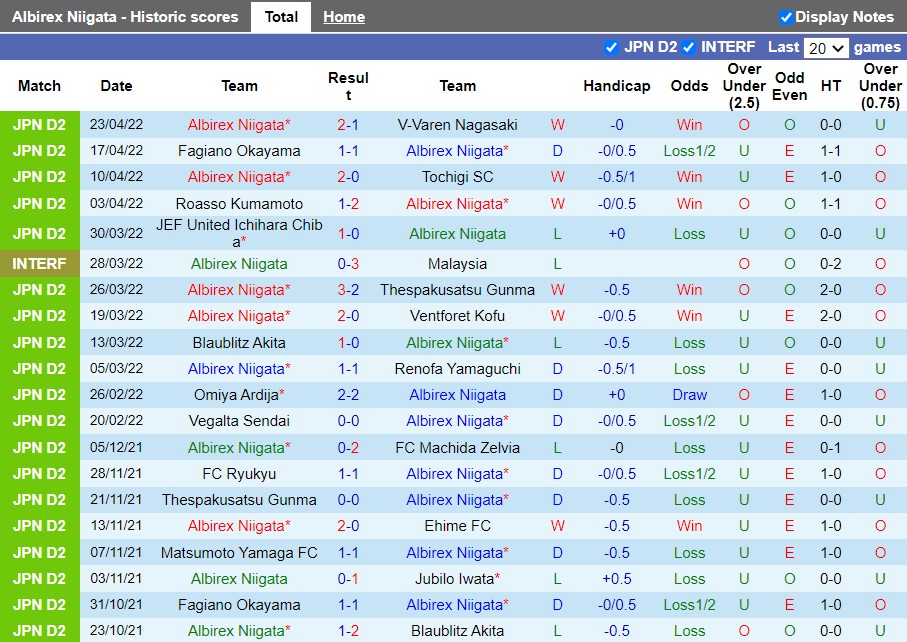Image resolution: width=907 pixels, height=642 pixels.
Task: Open Albirex Niigata away link on 26/02/22
Action: coord(458,395)
